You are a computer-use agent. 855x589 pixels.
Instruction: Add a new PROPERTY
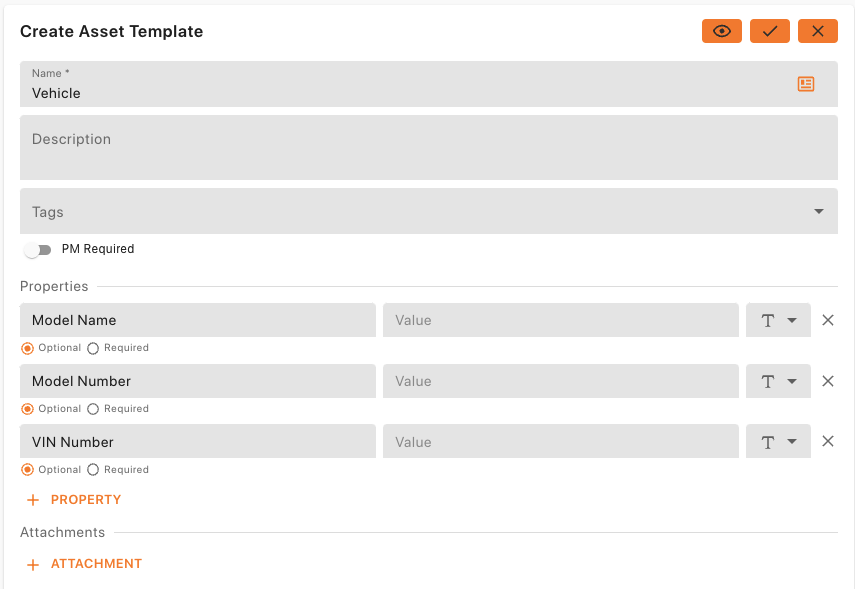[74, 500]
